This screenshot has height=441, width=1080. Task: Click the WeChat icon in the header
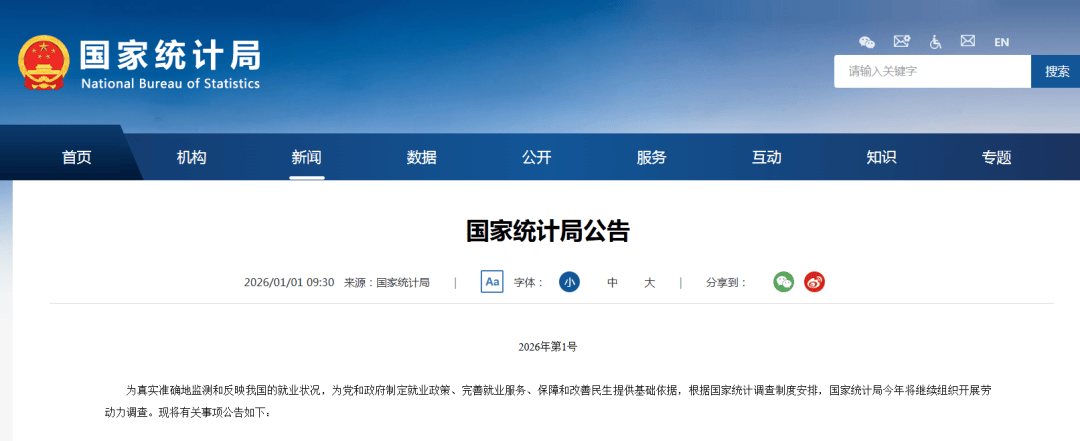pyautogui.click(x=867, y=42)
